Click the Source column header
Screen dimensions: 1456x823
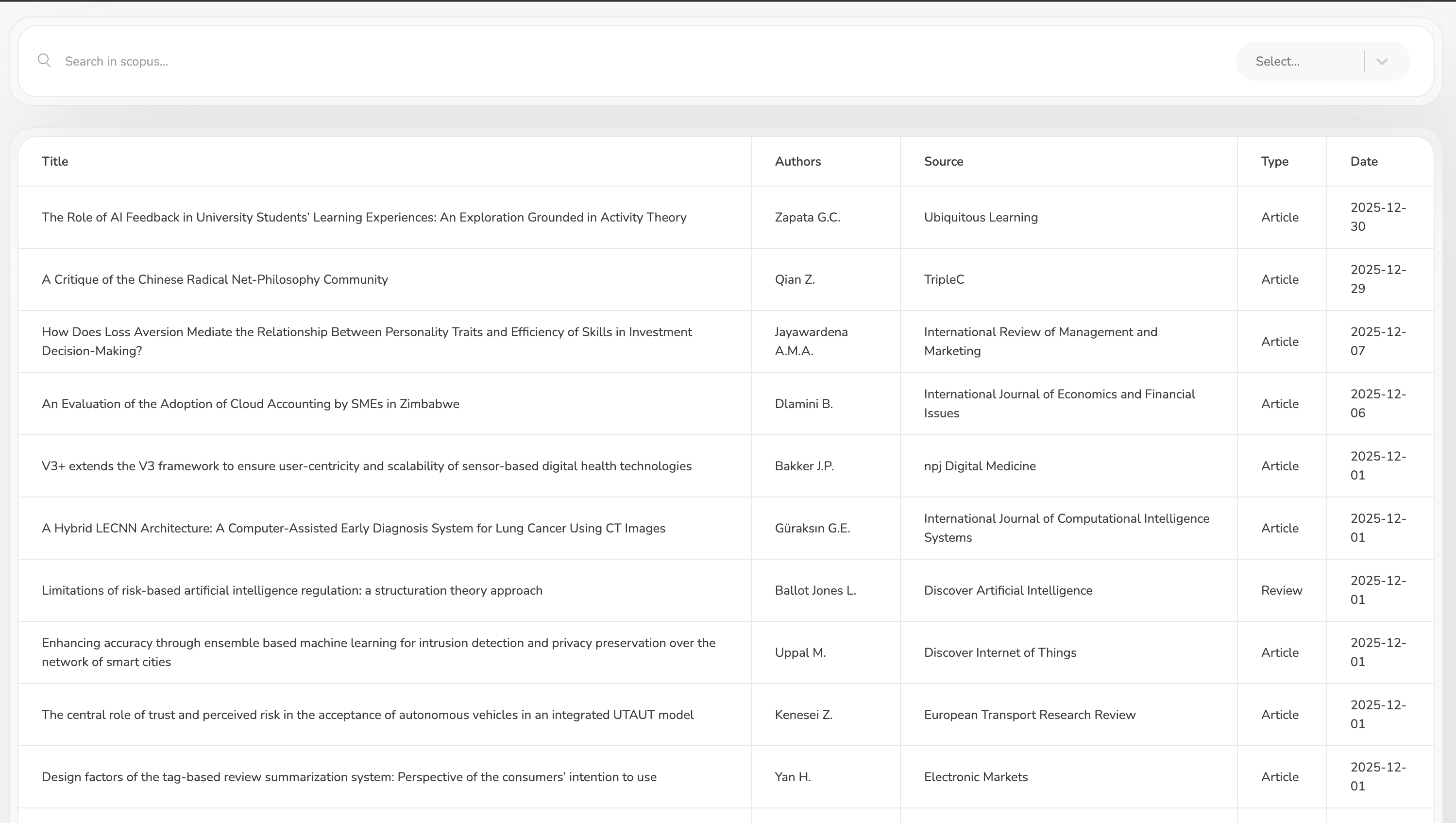pyautogui.click(x=943, y=161)
